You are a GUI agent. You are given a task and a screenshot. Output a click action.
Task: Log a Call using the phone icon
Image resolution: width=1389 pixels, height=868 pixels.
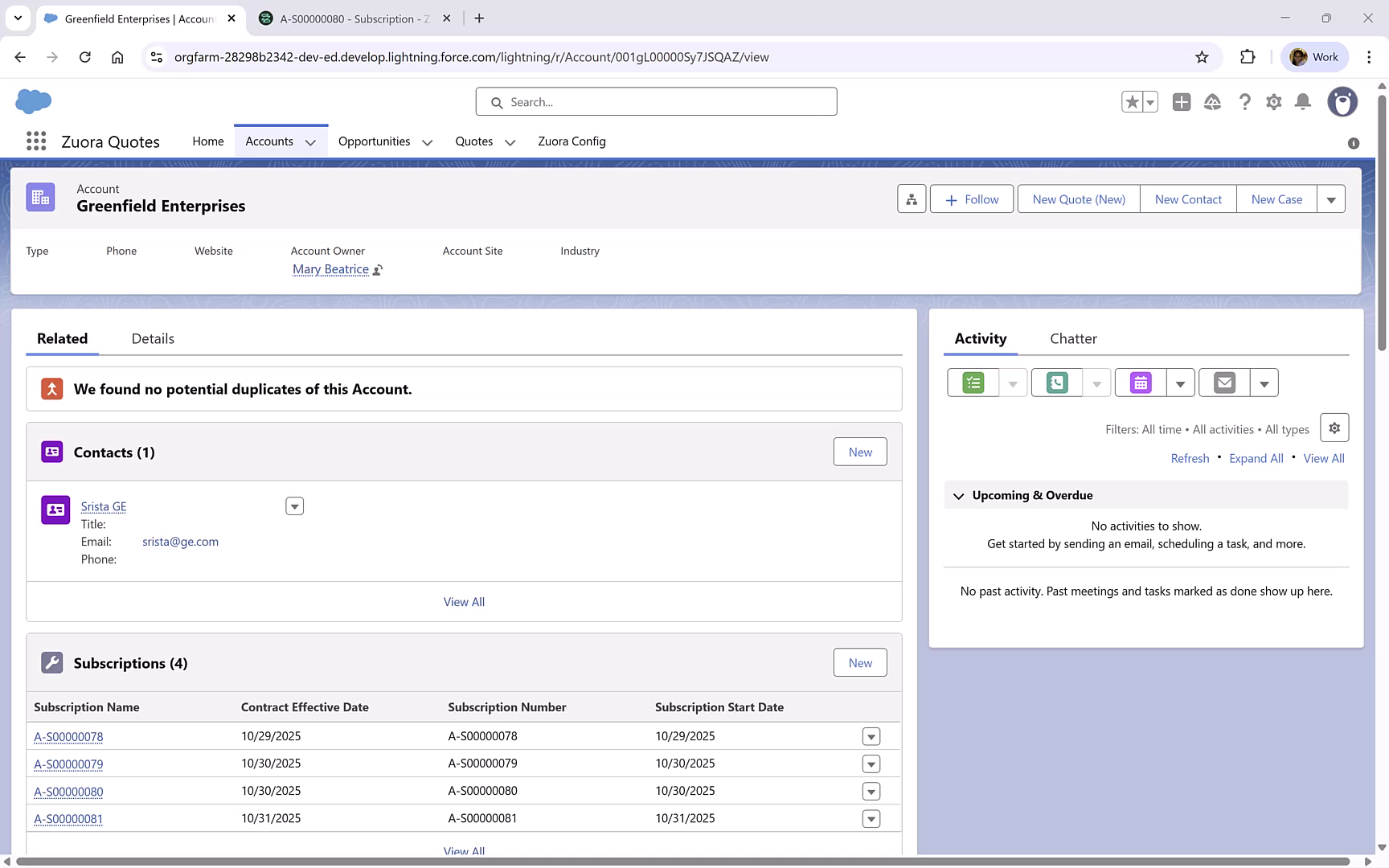1055,383
